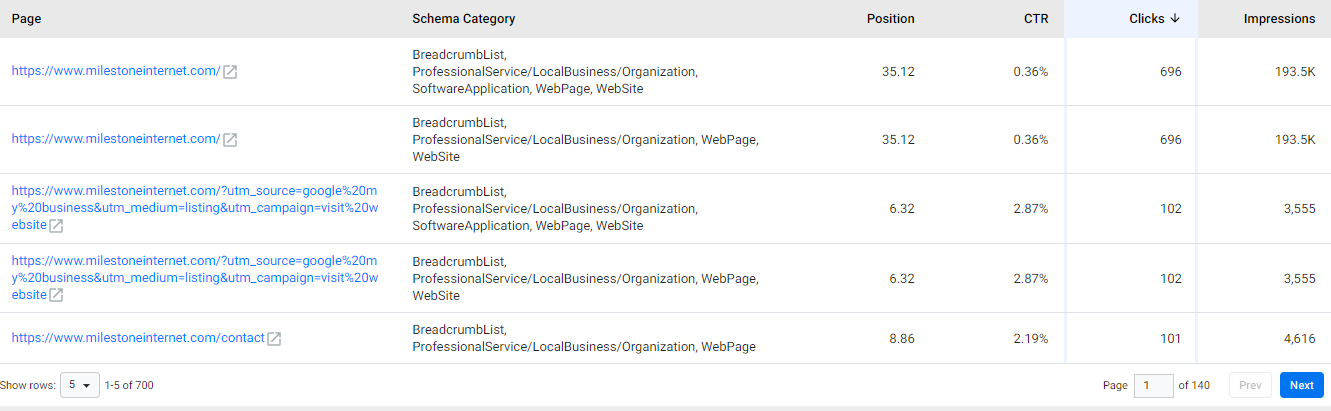Open the milestoneinternet.com/contact link

[138, 338]
